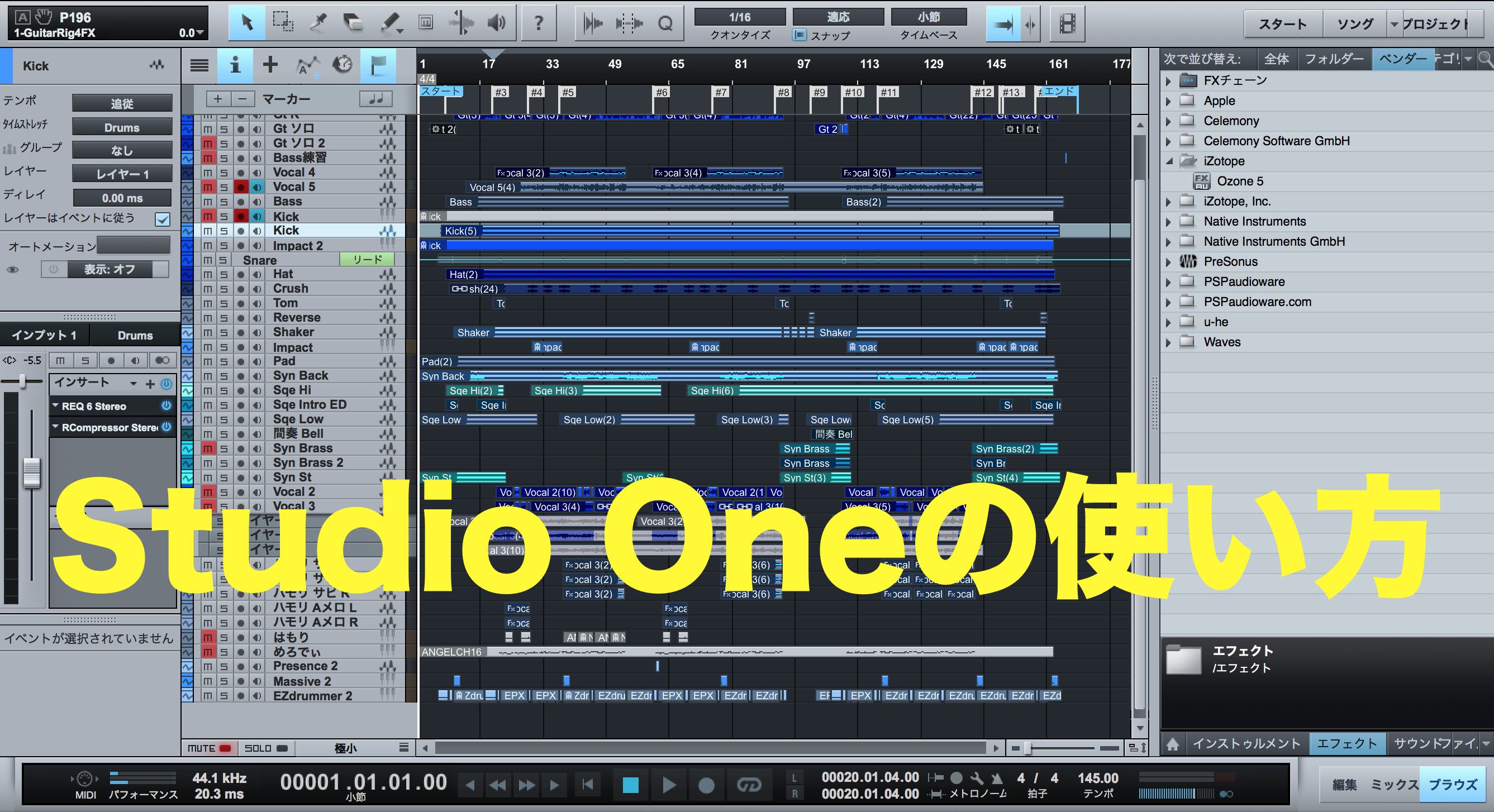
Task: Click the ソング page button
Action: click(x=1355, y=24)
